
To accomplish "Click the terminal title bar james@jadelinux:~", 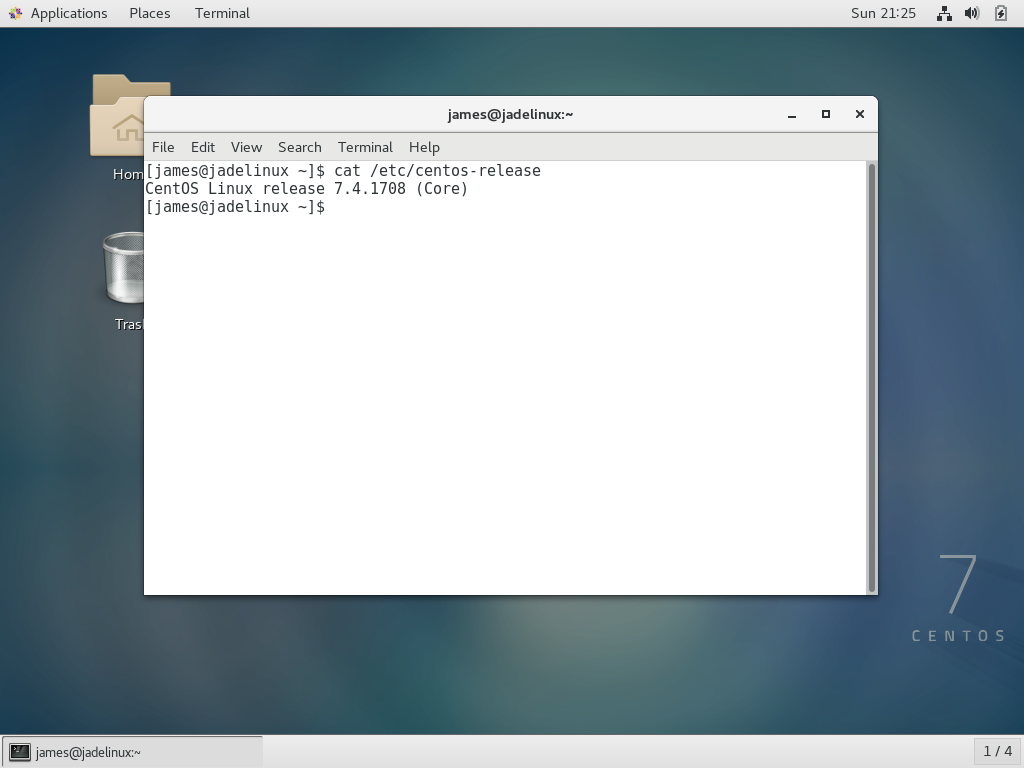I will (x=510, y=114).
